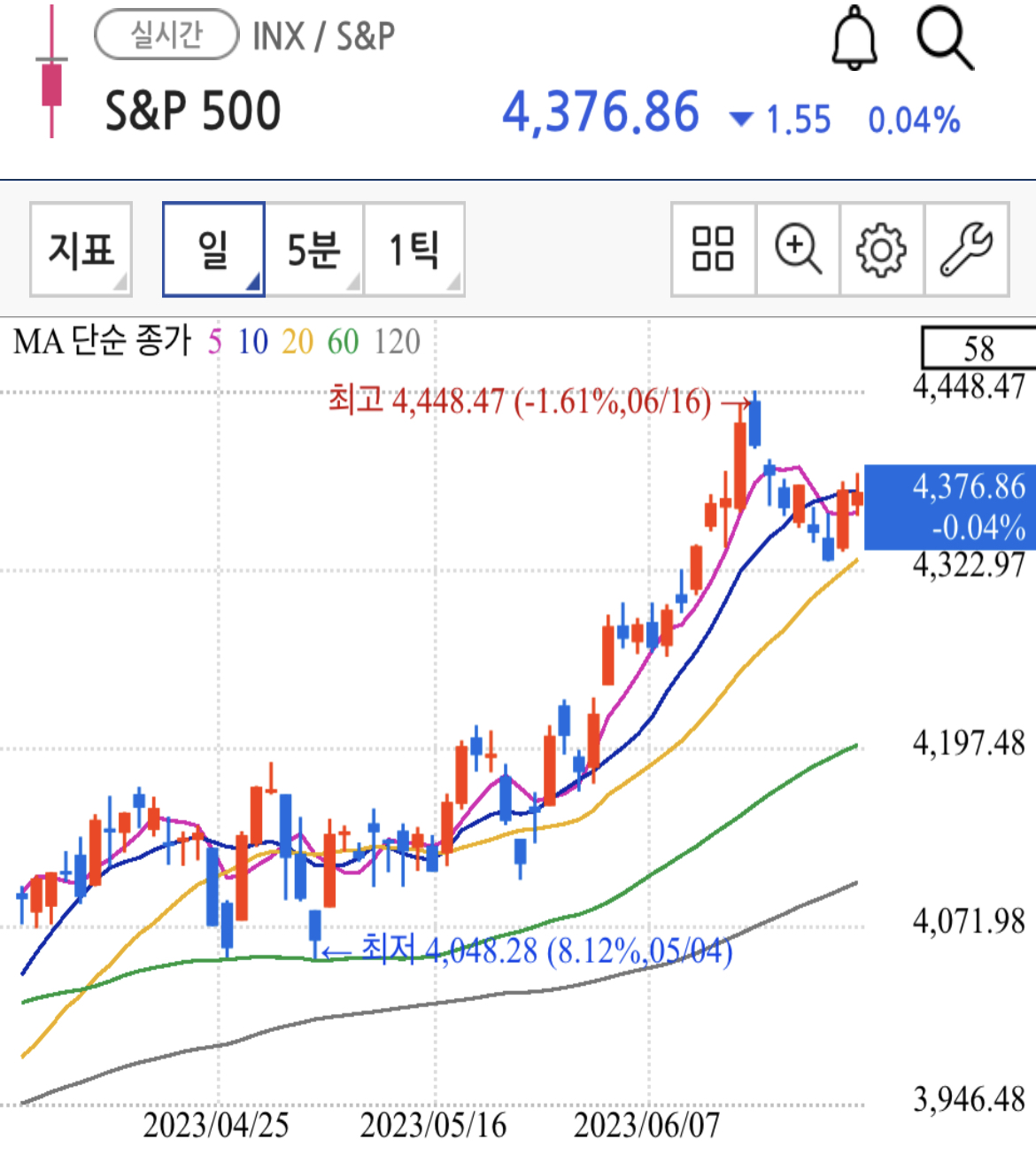This screenshot has width=1036, height=1155.
Task: Tap the blue down-arrow change indicator
Action: point(740,119)
